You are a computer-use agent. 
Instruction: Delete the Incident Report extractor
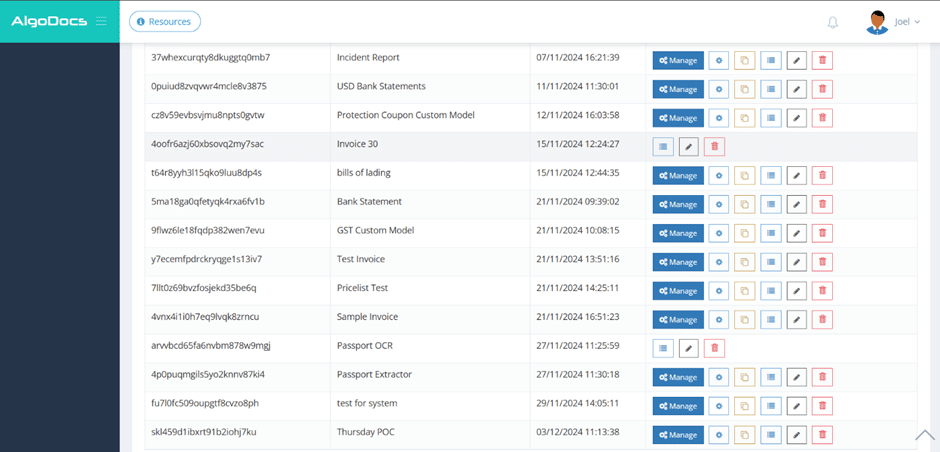(822, 60)
